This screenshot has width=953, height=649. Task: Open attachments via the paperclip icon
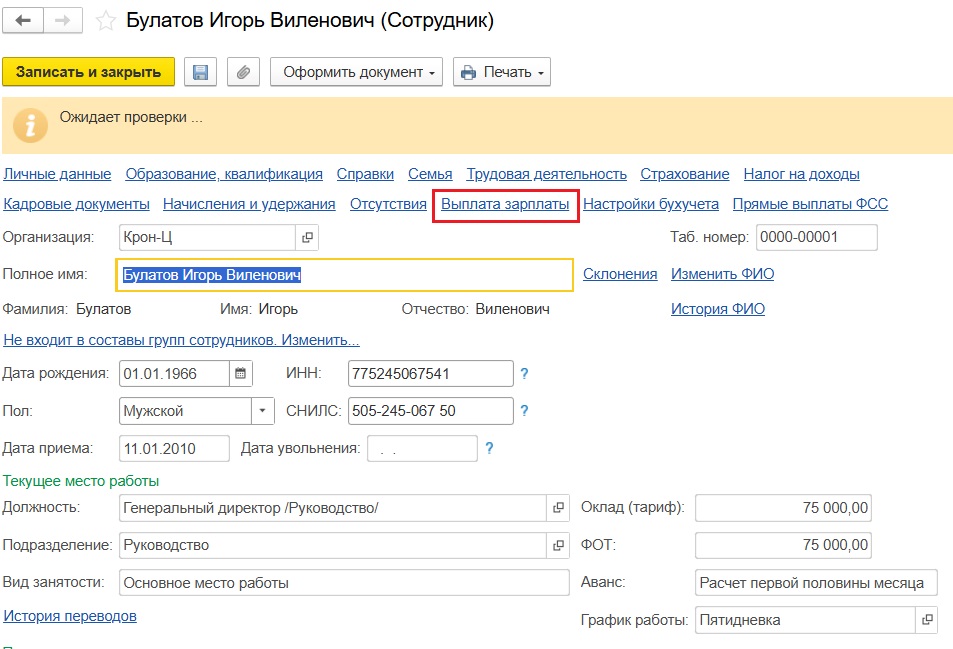243,71
